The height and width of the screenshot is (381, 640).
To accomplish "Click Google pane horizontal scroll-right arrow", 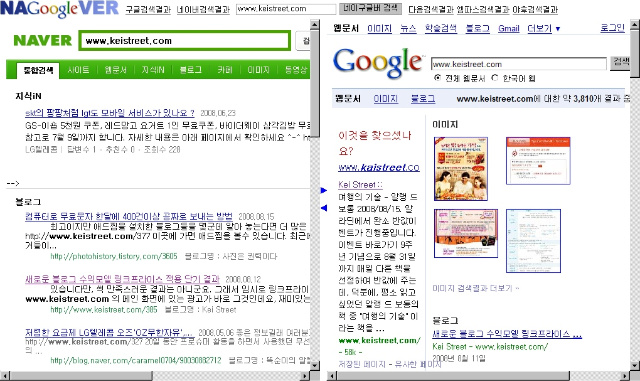I will (626, 375).
